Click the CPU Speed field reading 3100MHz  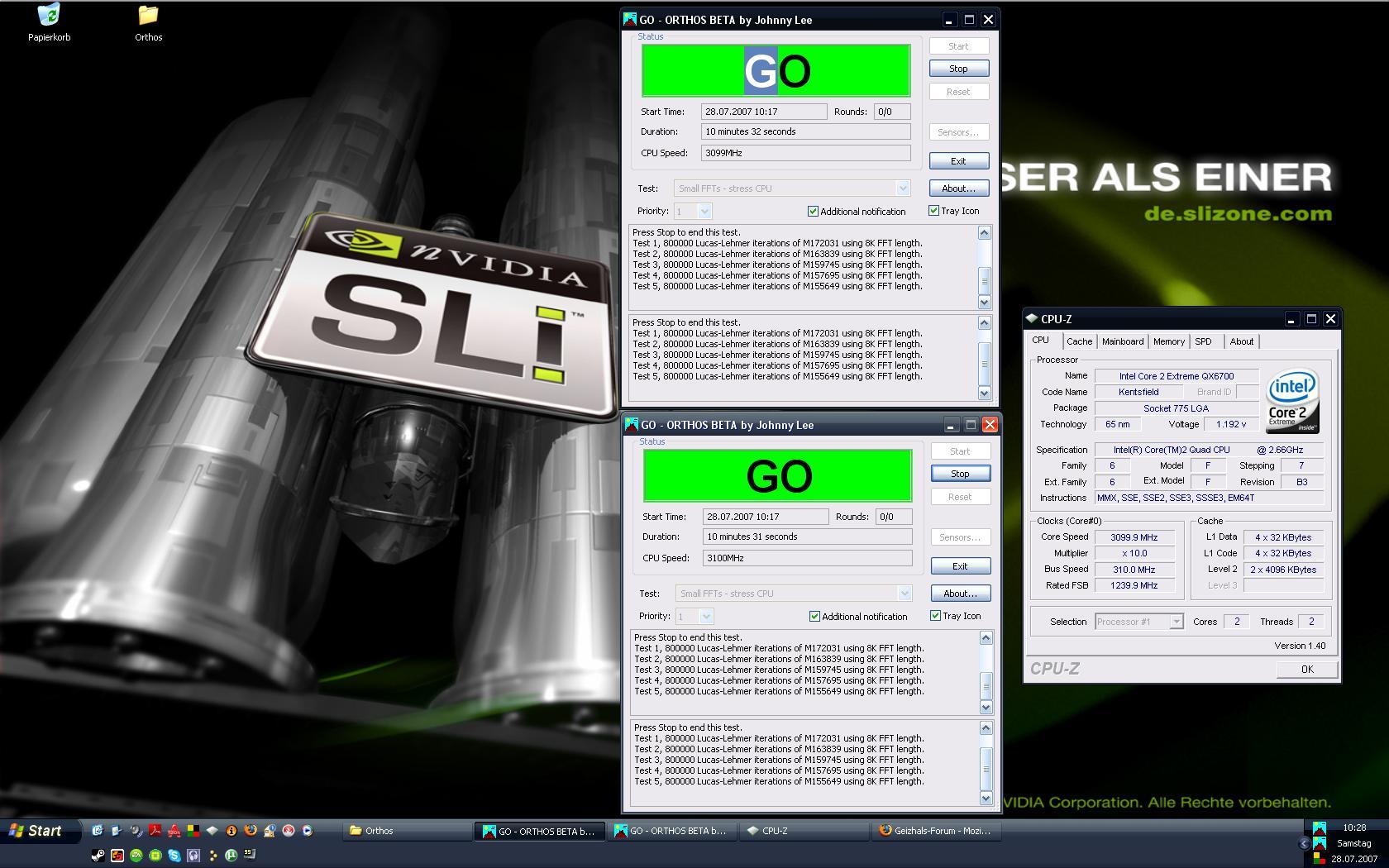point(807,558)
